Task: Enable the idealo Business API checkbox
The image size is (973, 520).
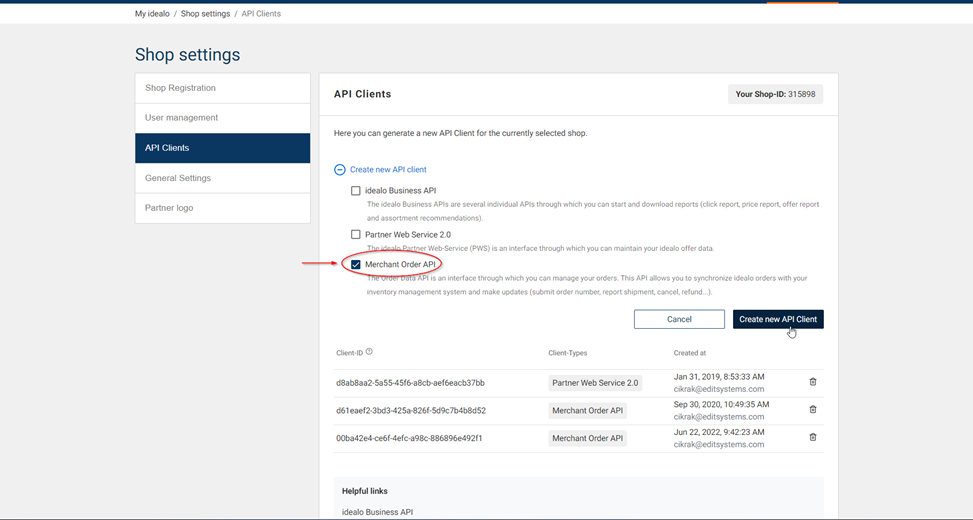Action: pos(356,191)
